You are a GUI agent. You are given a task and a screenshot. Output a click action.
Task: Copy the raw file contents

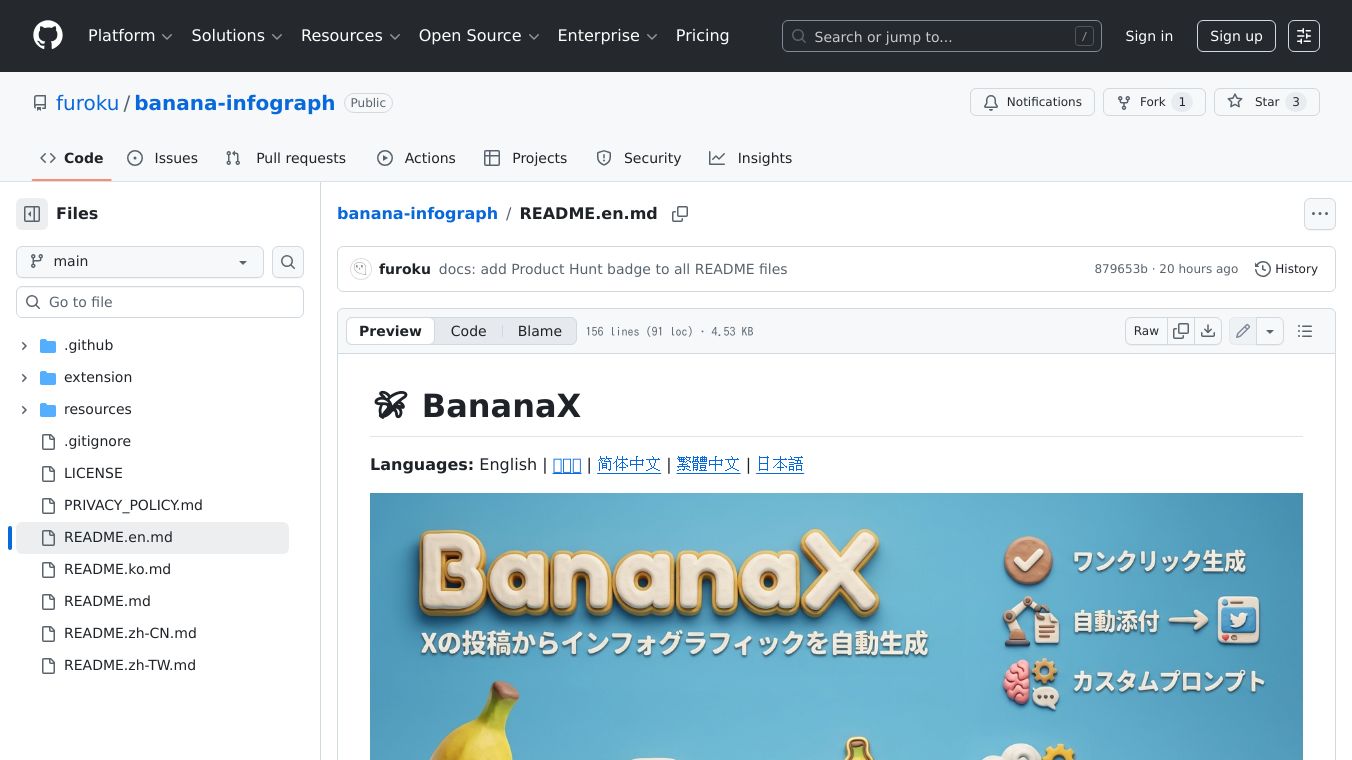[x=1181, y=331]
